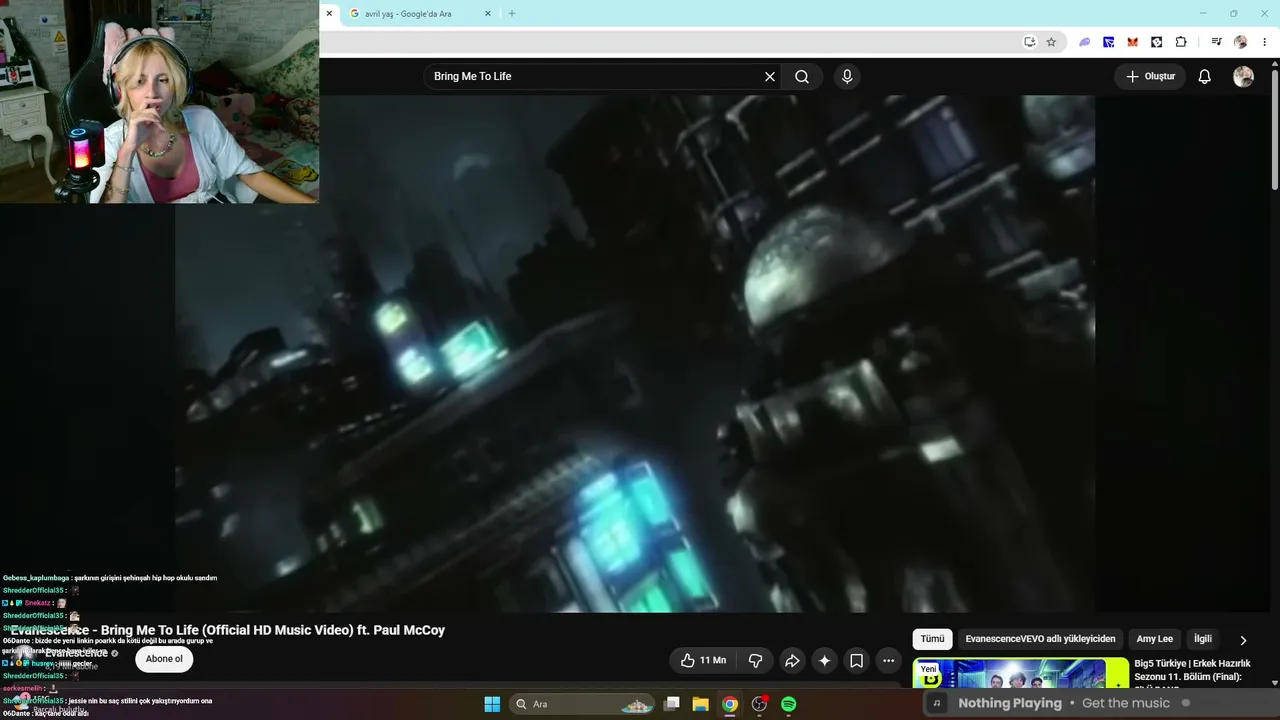This screenshot has height=720, width=1280.
Task: Open Spotify from the taskbar
Action: (788, 704)
